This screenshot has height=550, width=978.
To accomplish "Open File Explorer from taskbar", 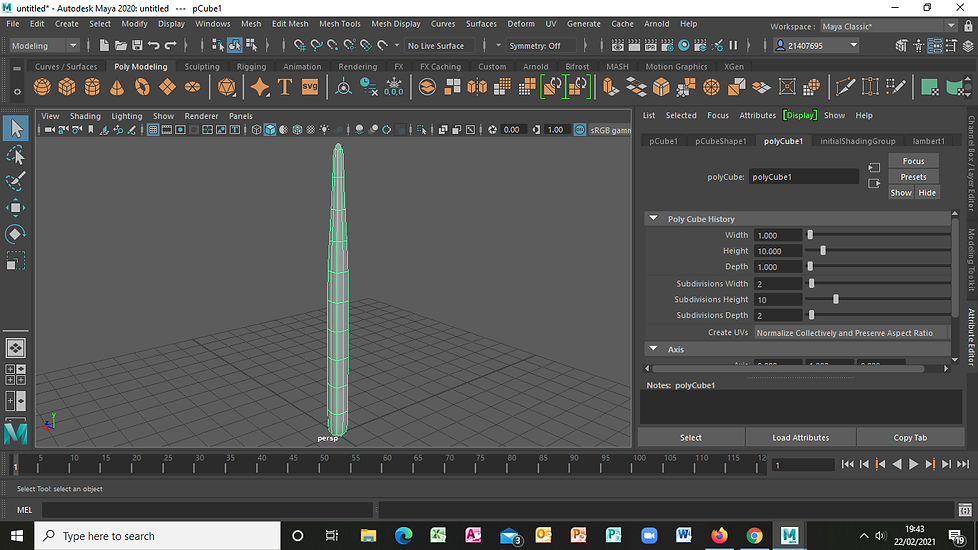I will click(x=368, y=536).
